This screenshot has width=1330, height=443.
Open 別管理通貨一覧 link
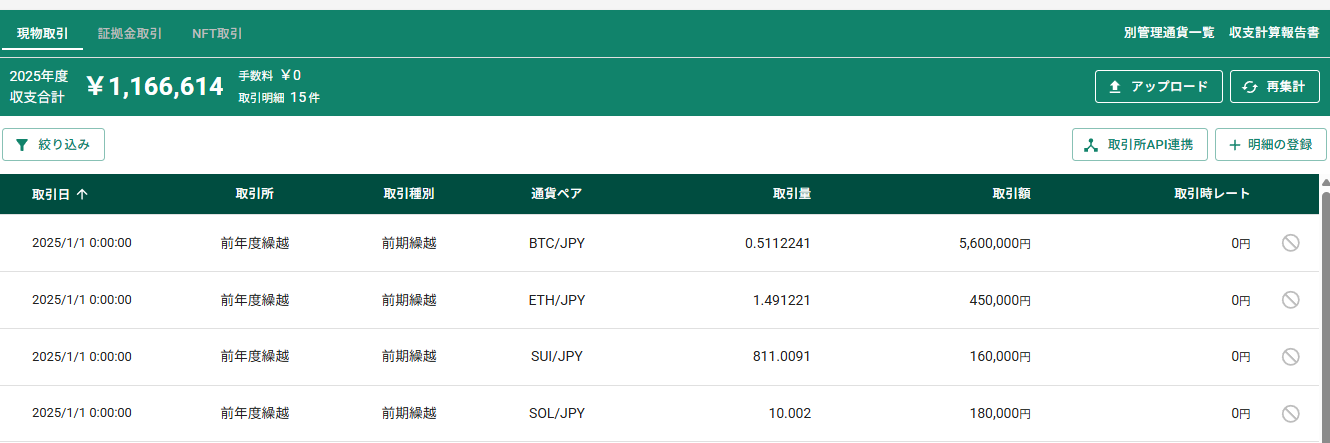(x=1169, y=32)
